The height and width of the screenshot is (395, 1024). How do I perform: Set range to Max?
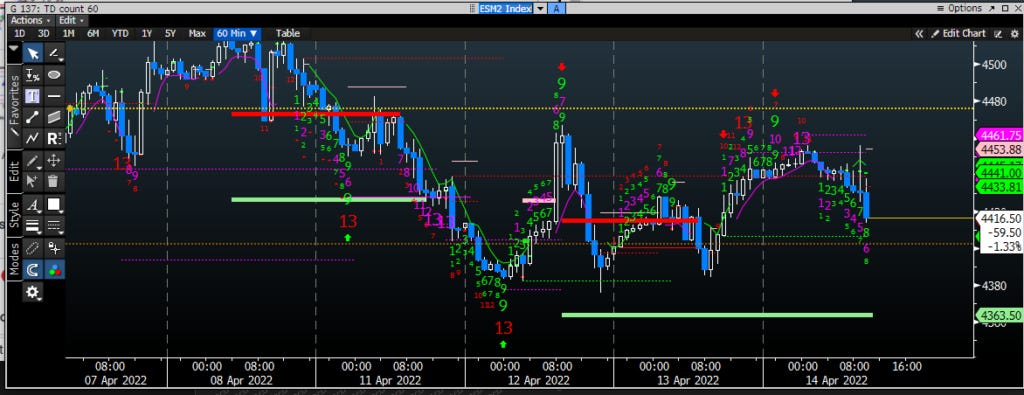197,33
